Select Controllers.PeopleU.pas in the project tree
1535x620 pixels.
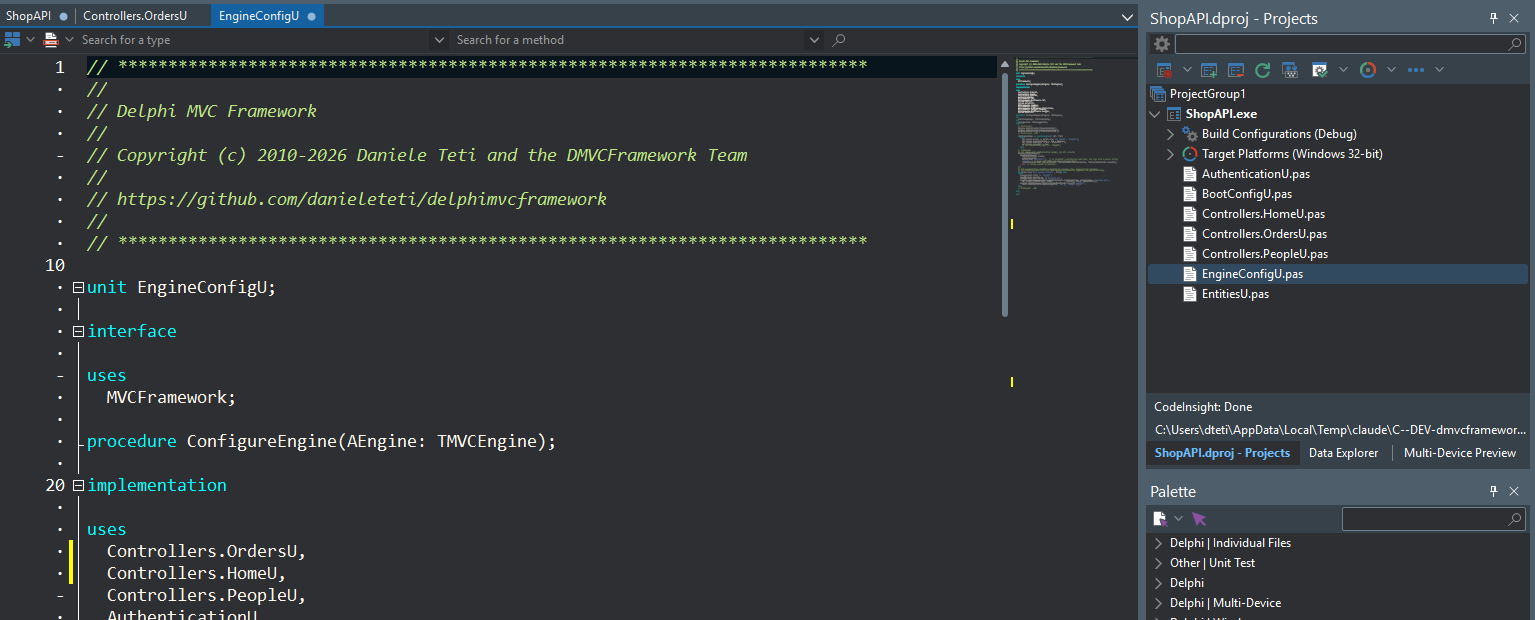coord(1265,254)
